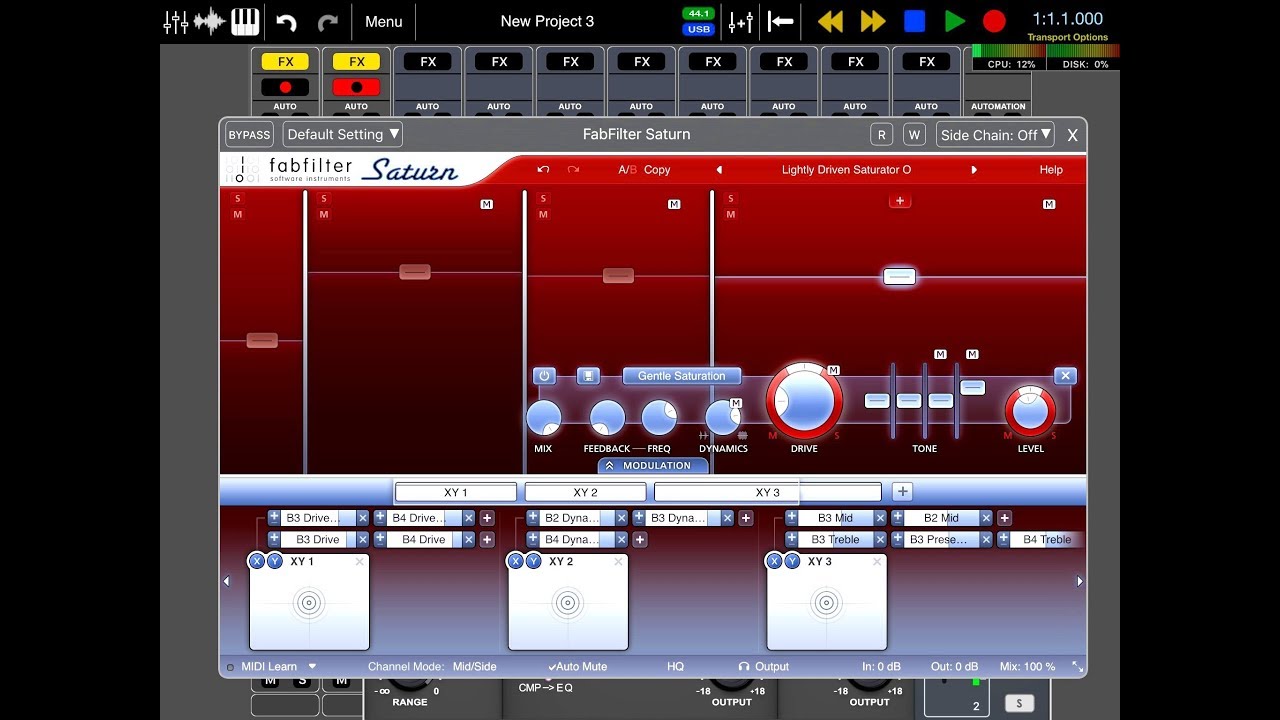
Task: Add a new modulation source
Action: point(902,491)
